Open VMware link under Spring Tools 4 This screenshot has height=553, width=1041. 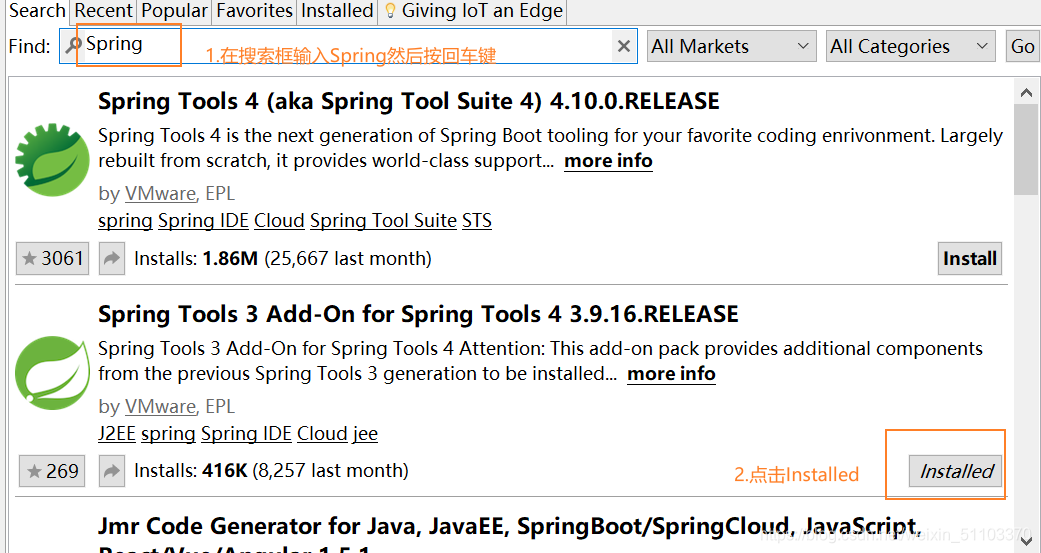[x=160, y=194]
